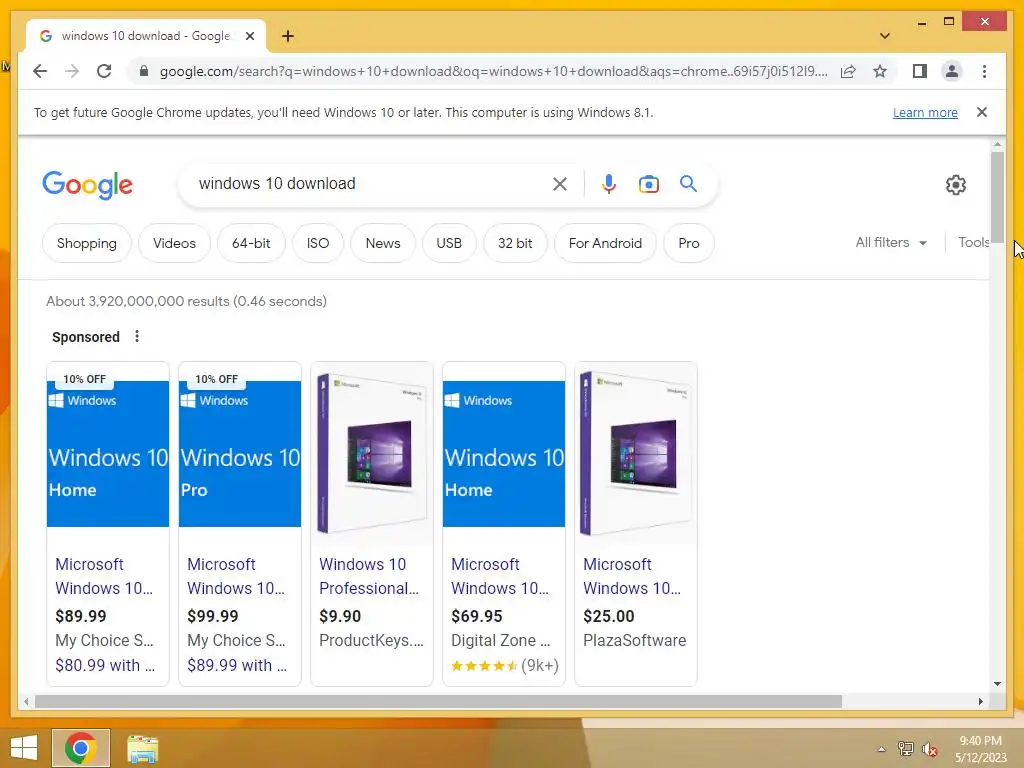Image resolution: width=1024 pixels, height=768 pixels.
Task: Open the Sponsored three-dot options
Action: 136,336
